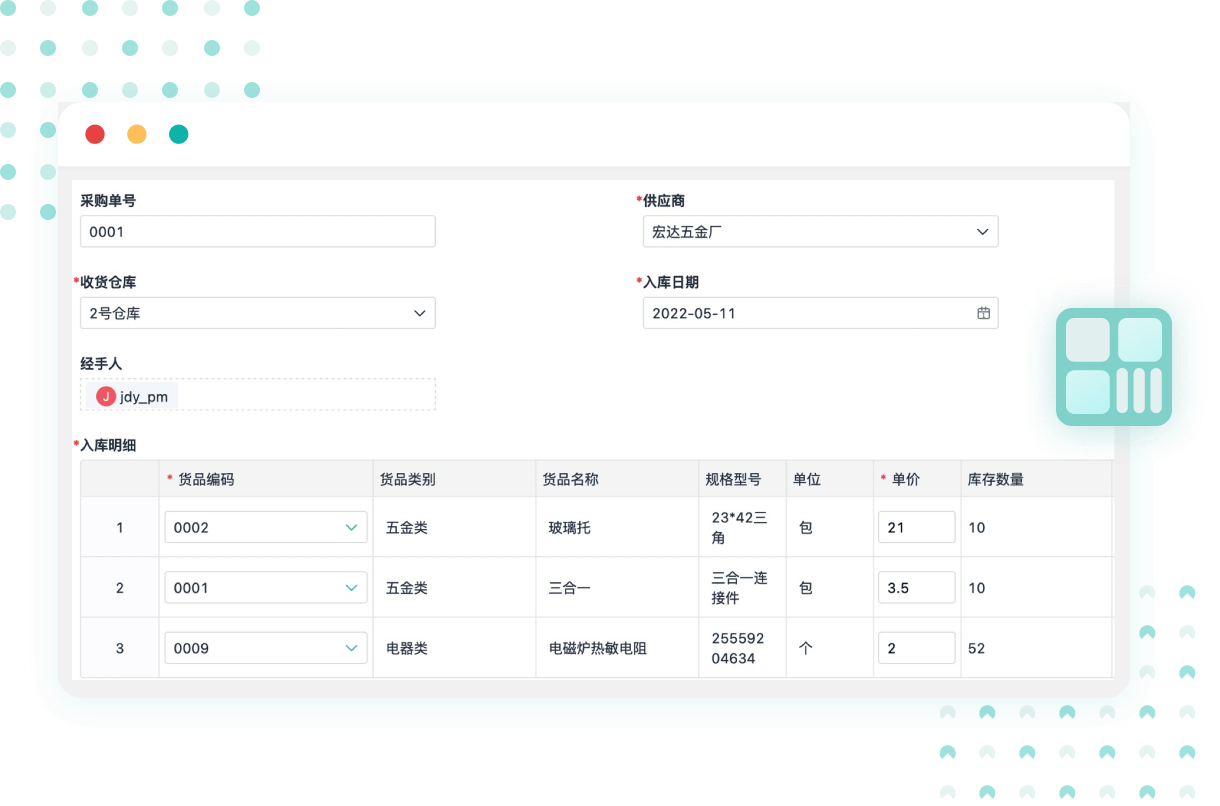Click the 包 unit cell in the 玻璃托 row

tap(829, 527)
